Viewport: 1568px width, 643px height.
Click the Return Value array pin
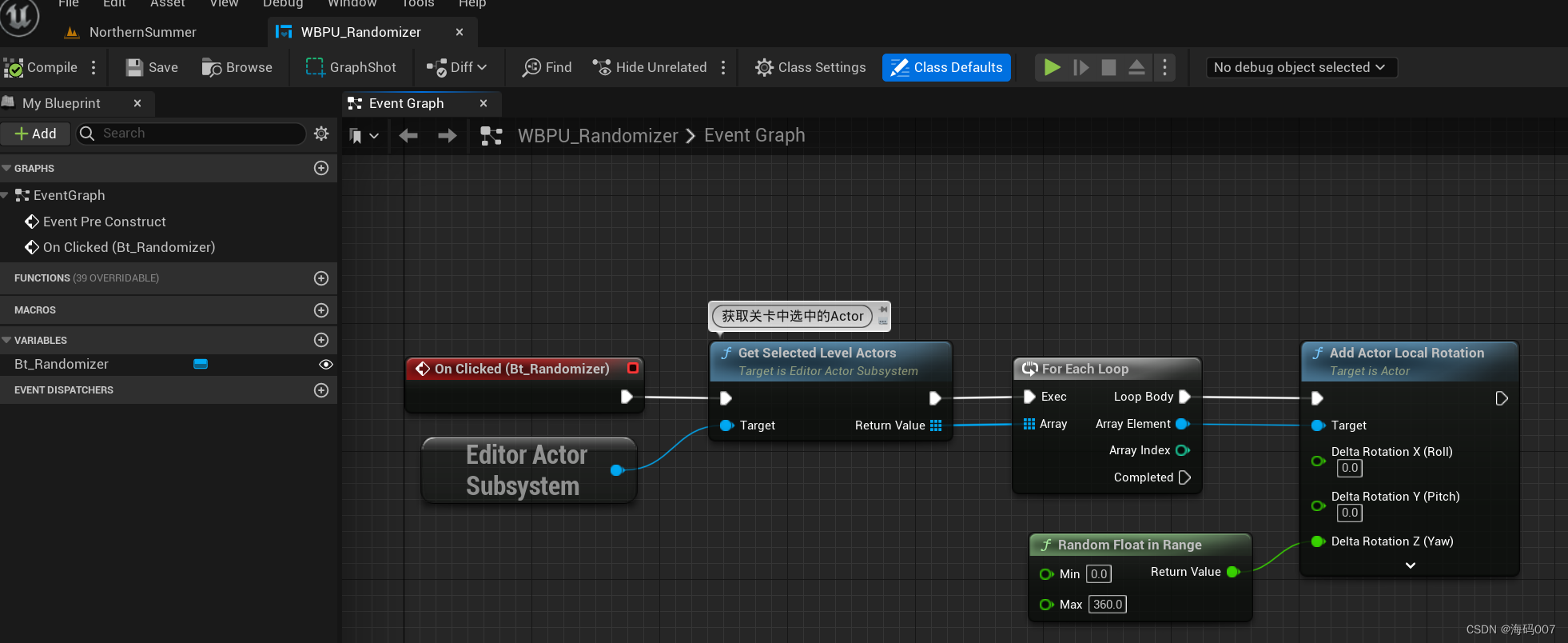pos(936,425)
